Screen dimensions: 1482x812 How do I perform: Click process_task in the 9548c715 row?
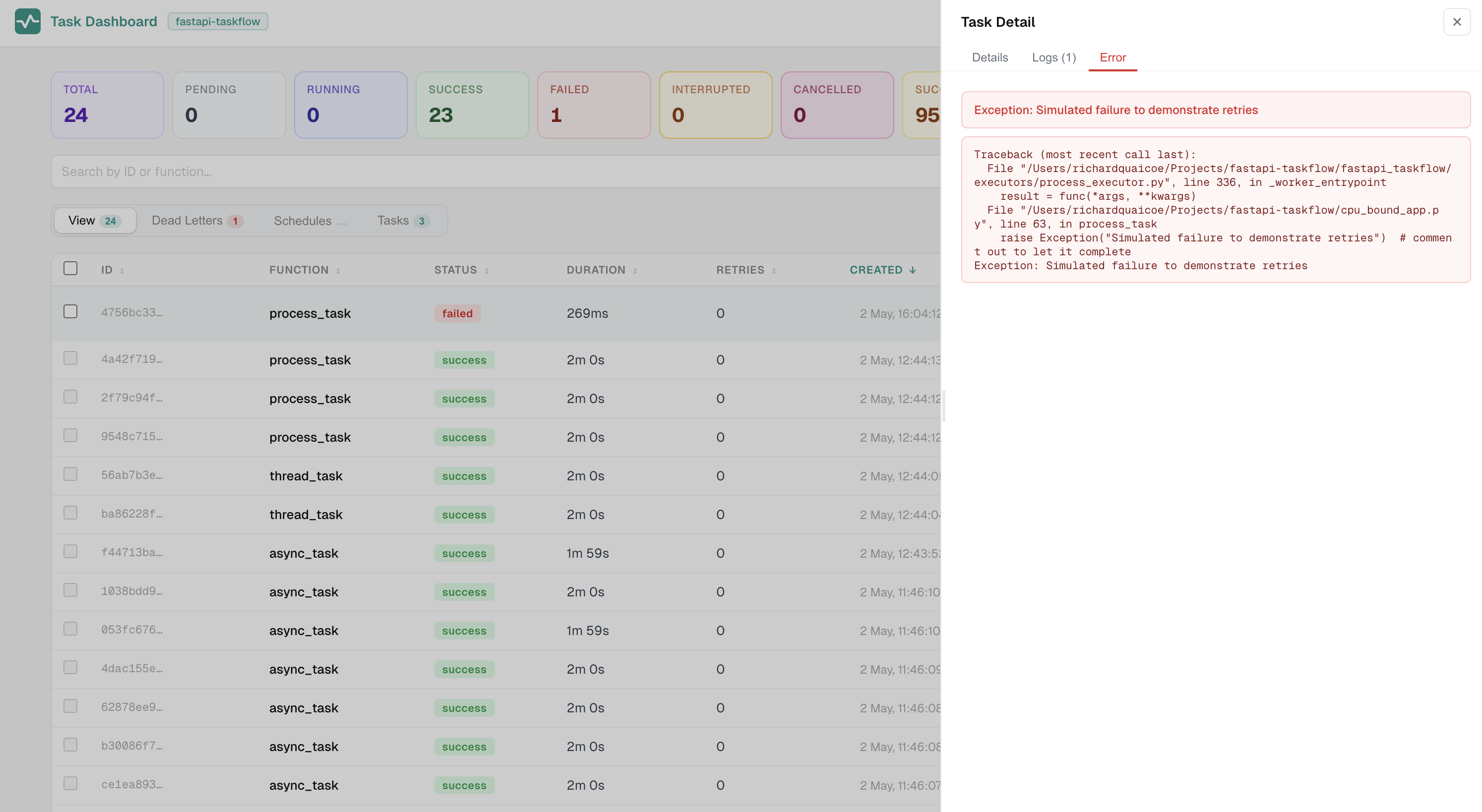310,438
